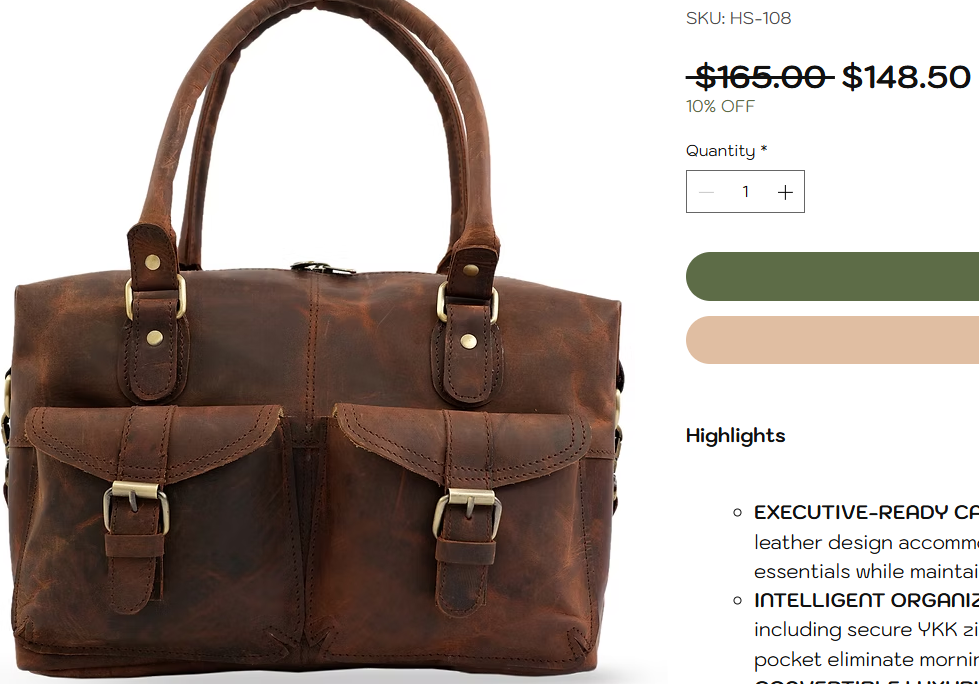Click the INTELLIGENT ORGANIZ bullet heading
The image size is (979, 684).
click(866, 600)
